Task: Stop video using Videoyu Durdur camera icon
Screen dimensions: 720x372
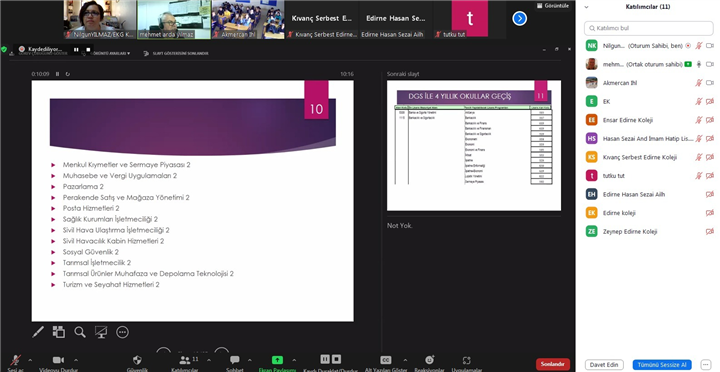Action: (x=58, y=360)
